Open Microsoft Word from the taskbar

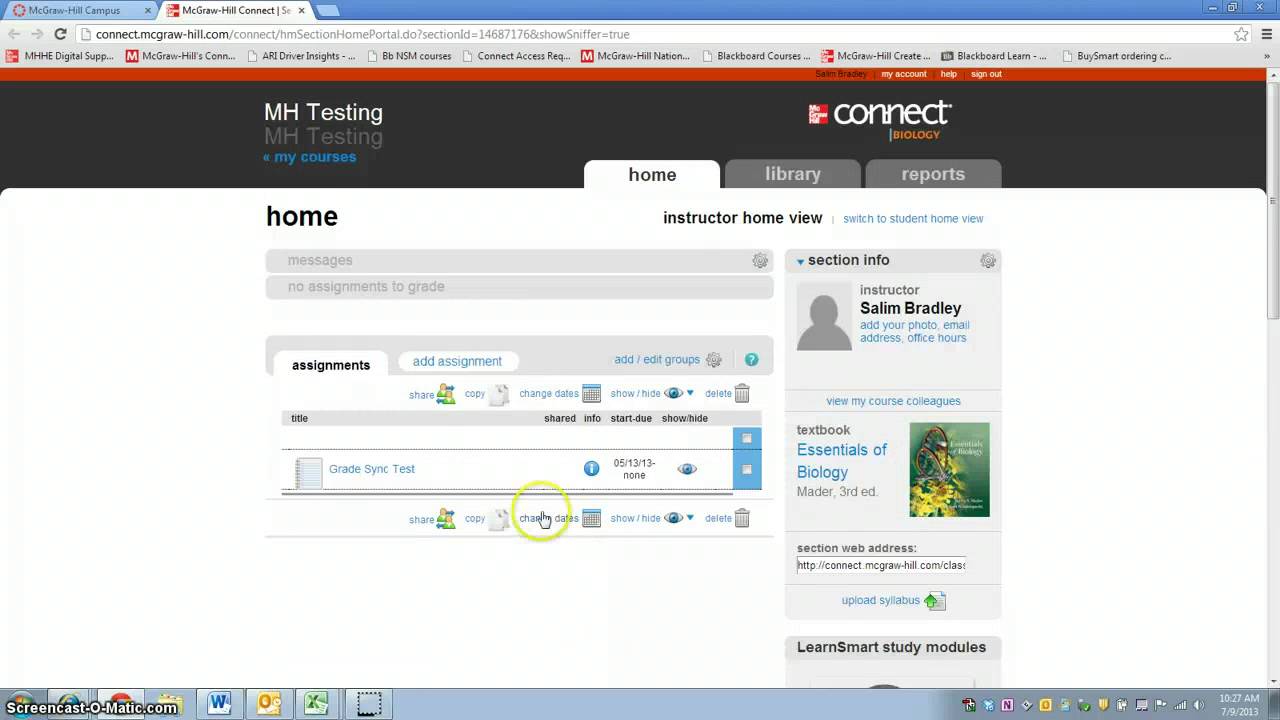click(x=219, y=703)
